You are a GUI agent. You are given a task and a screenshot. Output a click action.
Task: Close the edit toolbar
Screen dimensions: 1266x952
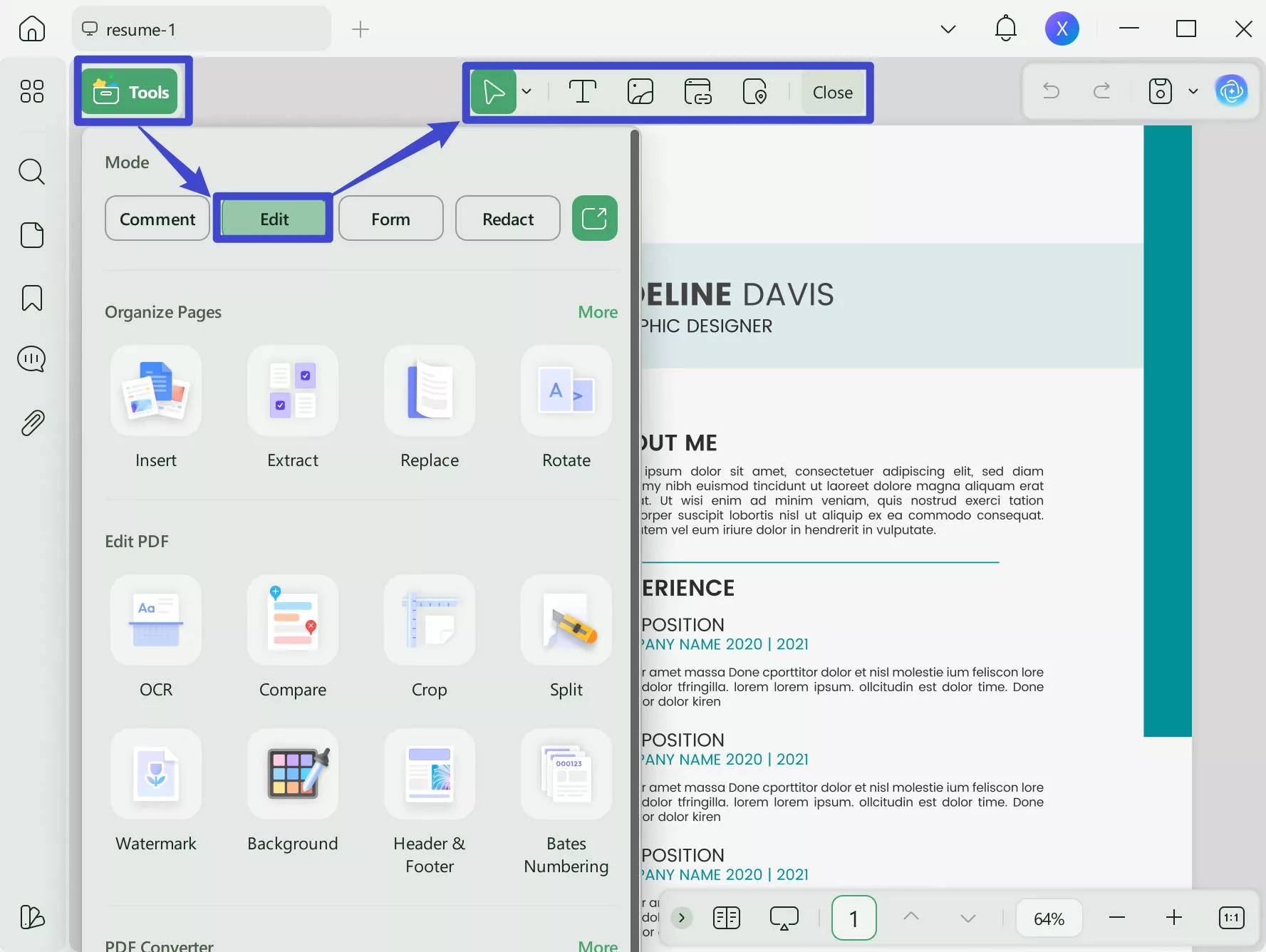832,93
